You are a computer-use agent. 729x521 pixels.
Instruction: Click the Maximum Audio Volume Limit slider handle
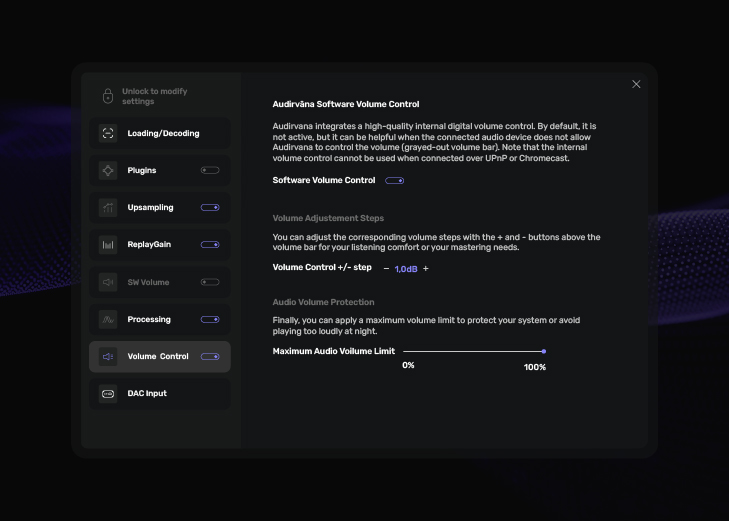click(543, 351)
